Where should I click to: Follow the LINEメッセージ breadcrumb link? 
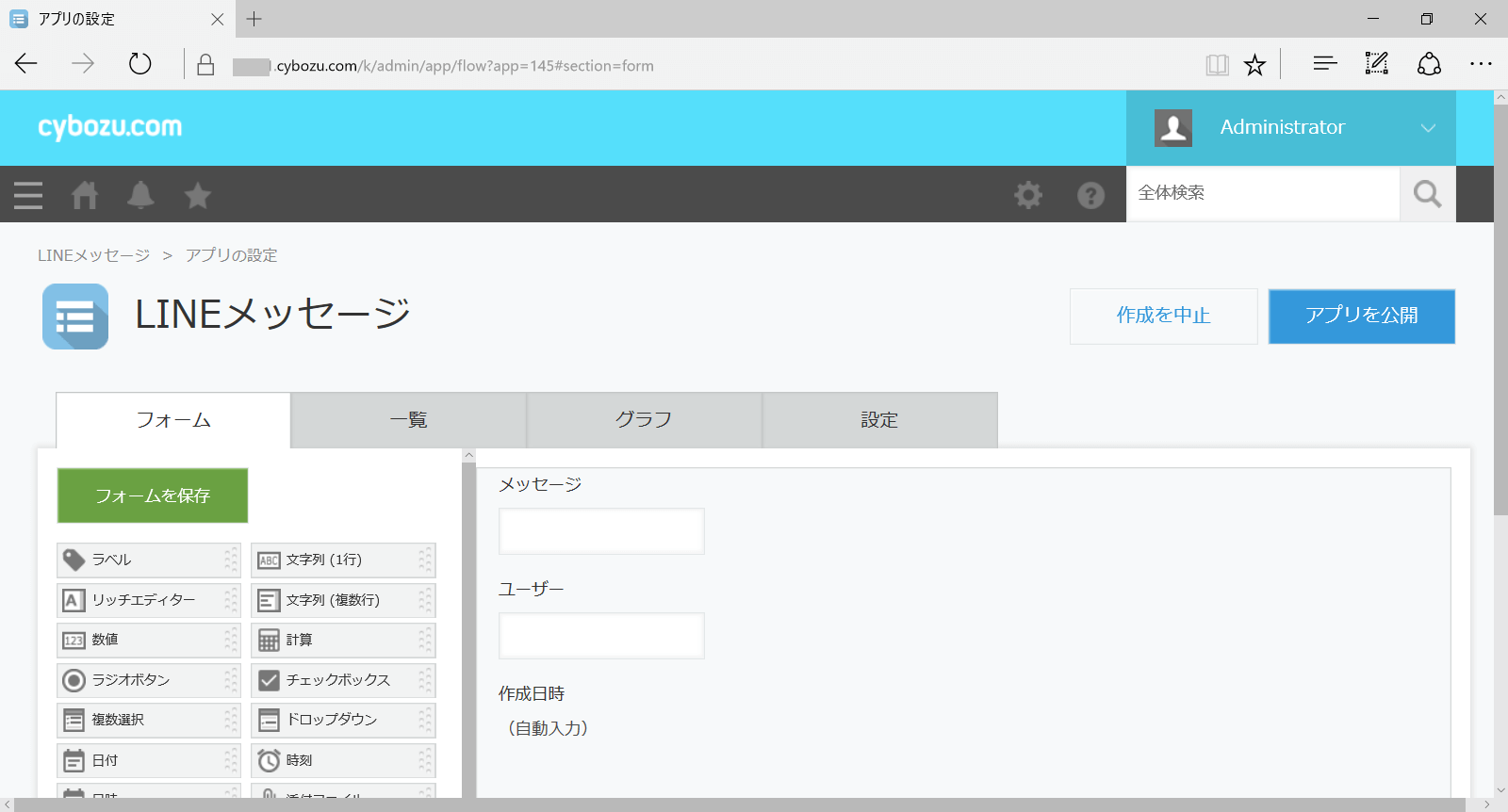tap(93, 255)
